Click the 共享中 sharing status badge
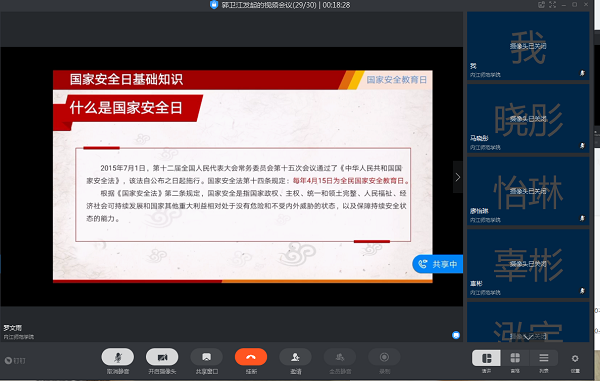This screenshot has width=600, height=381. pyautogui.click(x=438, y=264)
